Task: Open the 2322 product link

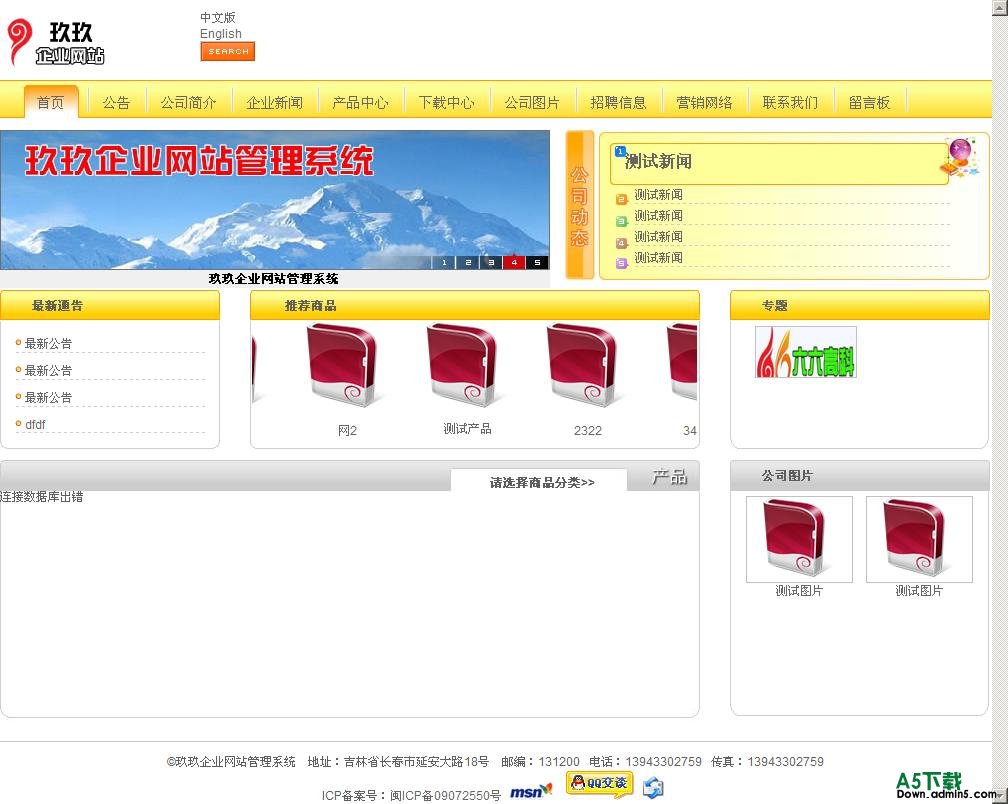Action: [x=588, y=430]
